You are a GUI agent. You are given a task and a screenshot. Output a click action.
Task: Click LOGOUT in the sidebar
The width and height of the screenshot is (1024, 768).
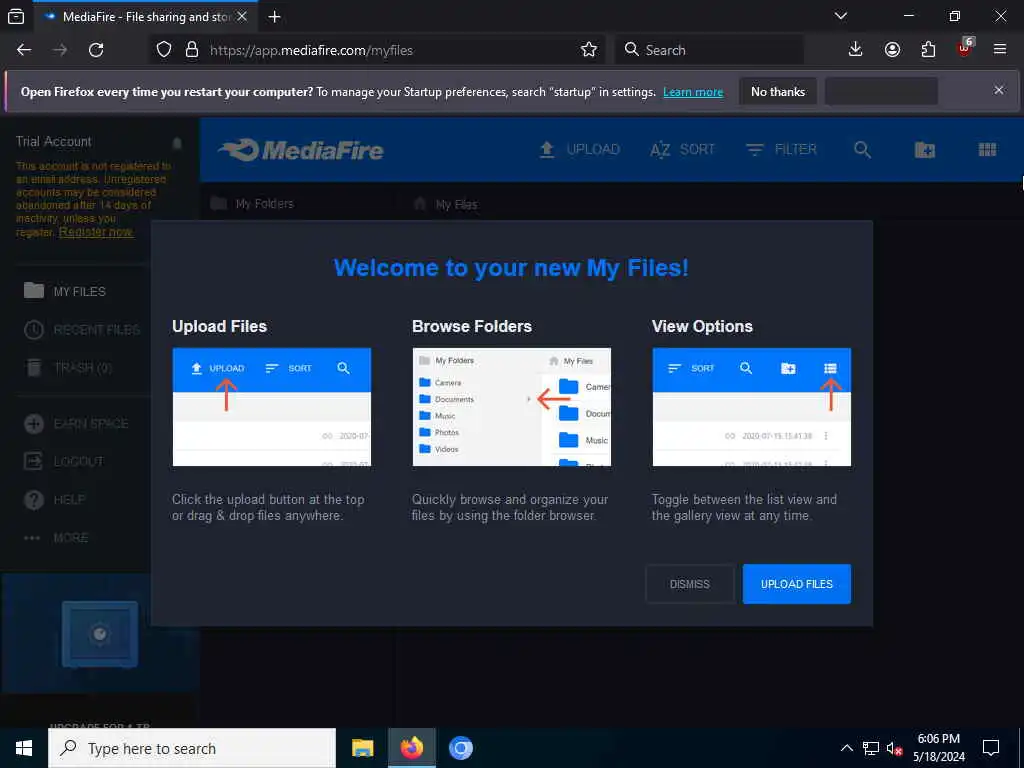(x=63, y=461)
